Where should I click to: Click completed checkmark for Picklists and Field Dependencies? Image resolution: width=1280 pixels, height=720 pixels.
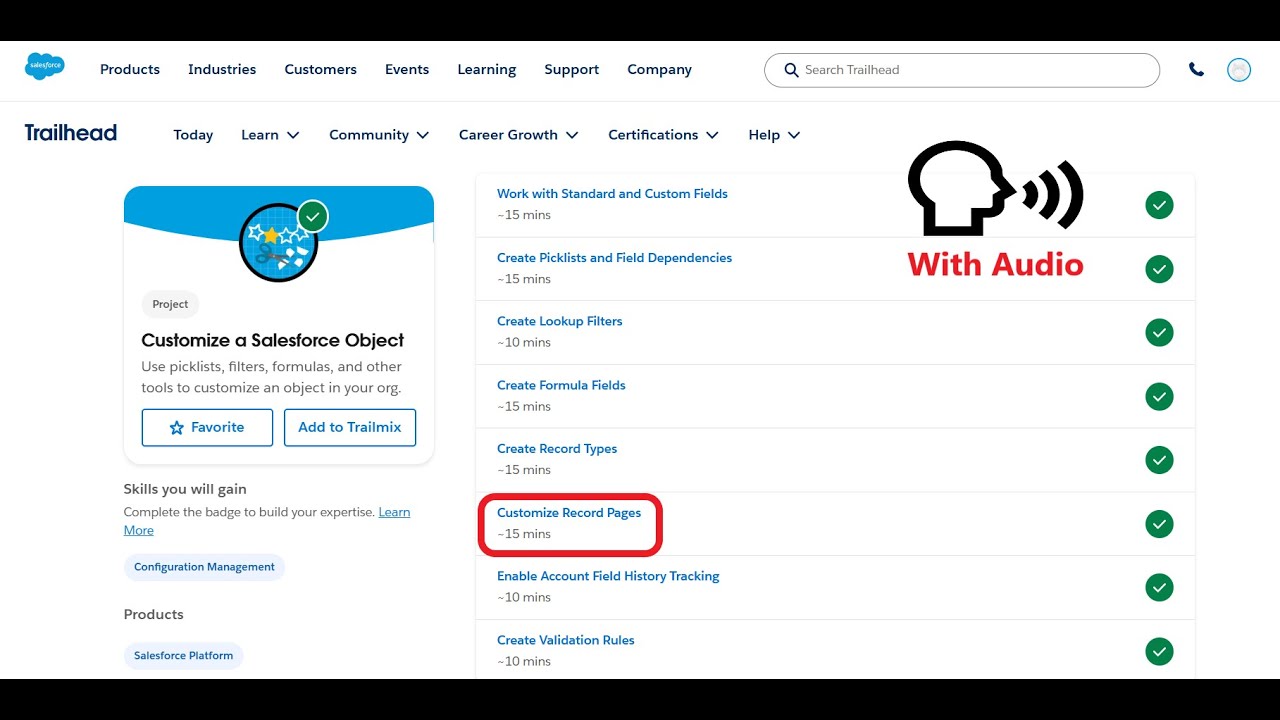1159,269
